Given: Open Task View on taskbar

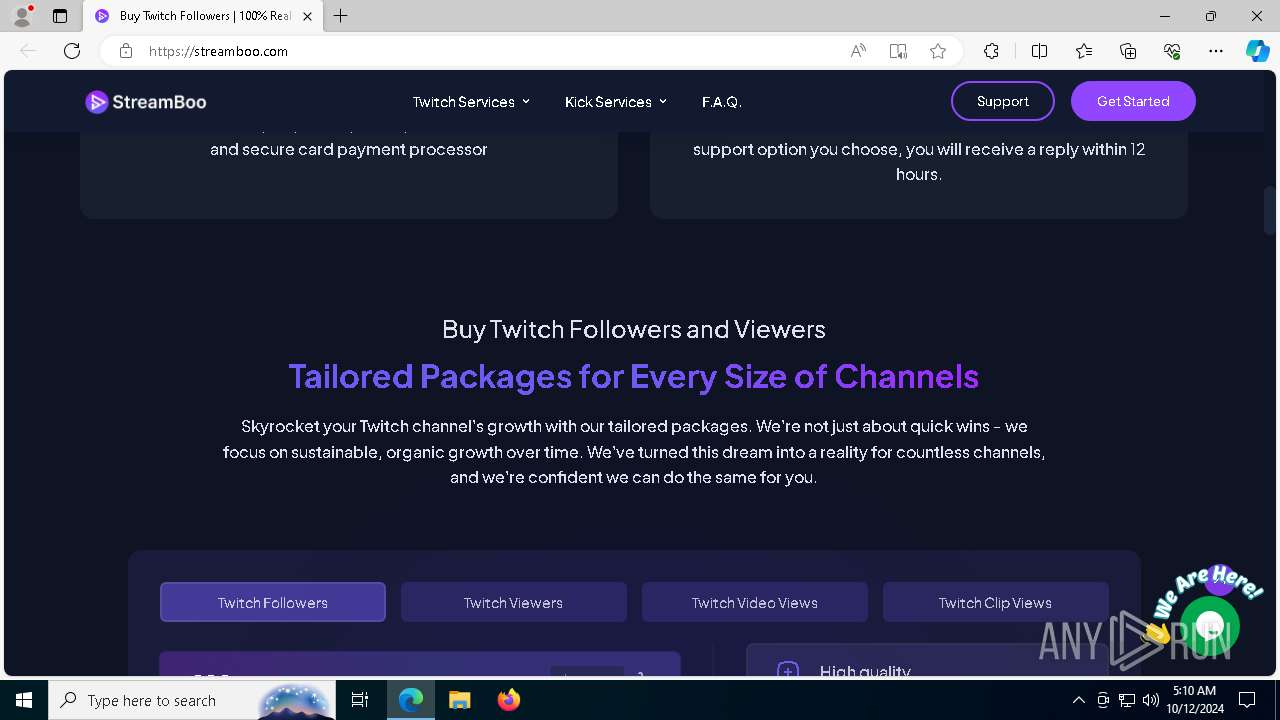Looking at the screenshot, I should [x=360, y=700].
